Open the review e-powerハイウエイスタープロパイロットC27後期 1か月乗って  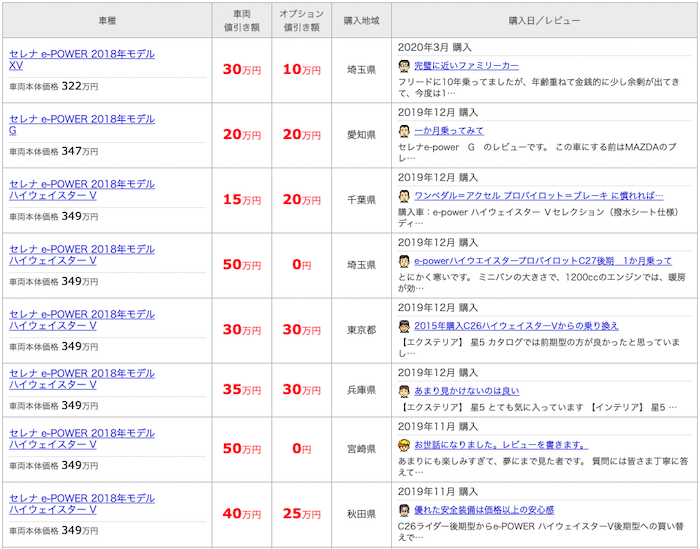click(543, 261)
